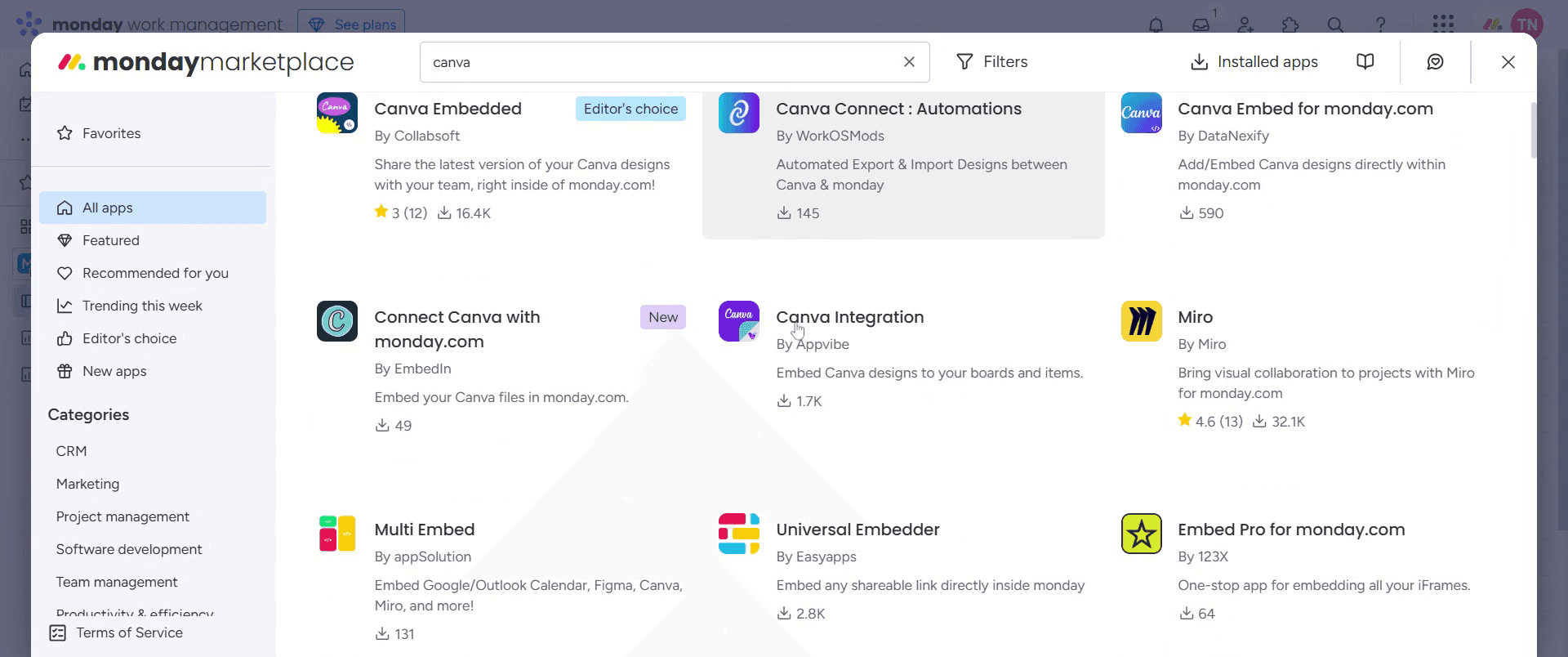
Task: Click the See plans button
Action: 351,25
